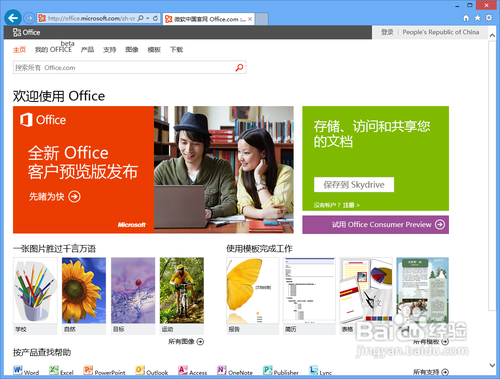Image resolution: width=500 pixels, height=379 pixels.
Task: Select the 主页 navigation item
Action: (x=19, y=50)
